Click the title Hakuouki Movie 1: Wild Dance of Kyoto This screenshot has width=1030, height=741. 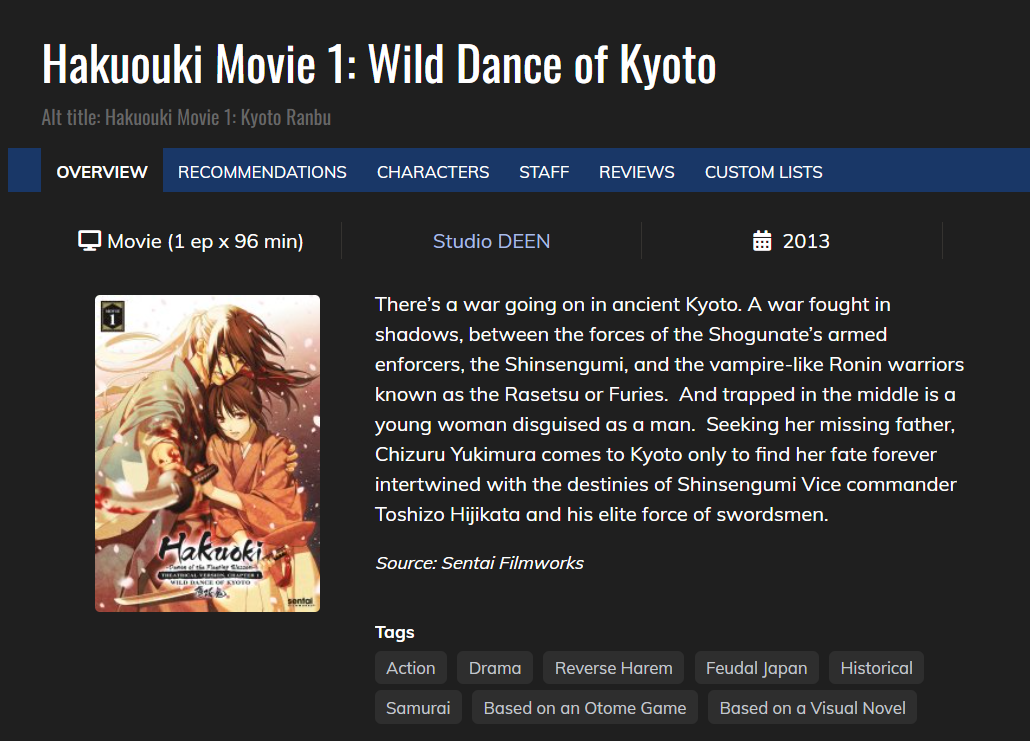pyautogui.click(x=379, y=64)
